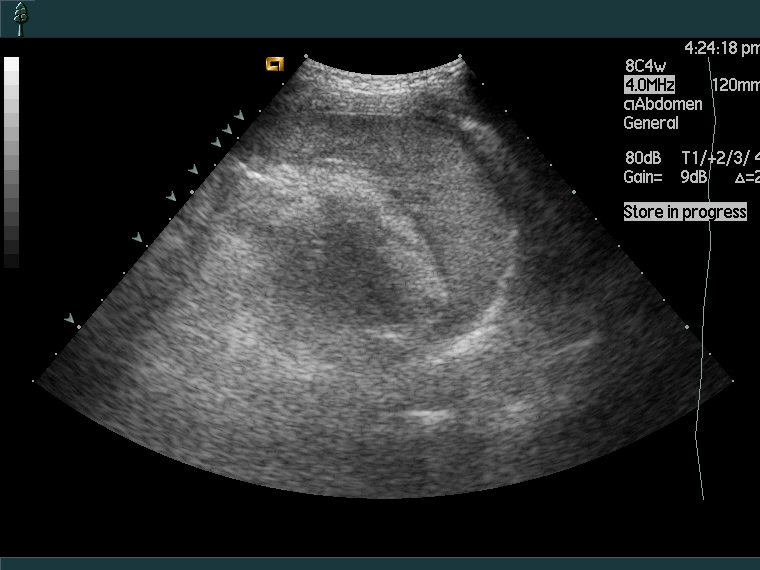Click the 4:24:18 pm timestamp
This screenshot has height=570, width=760.
click(721, 47)
